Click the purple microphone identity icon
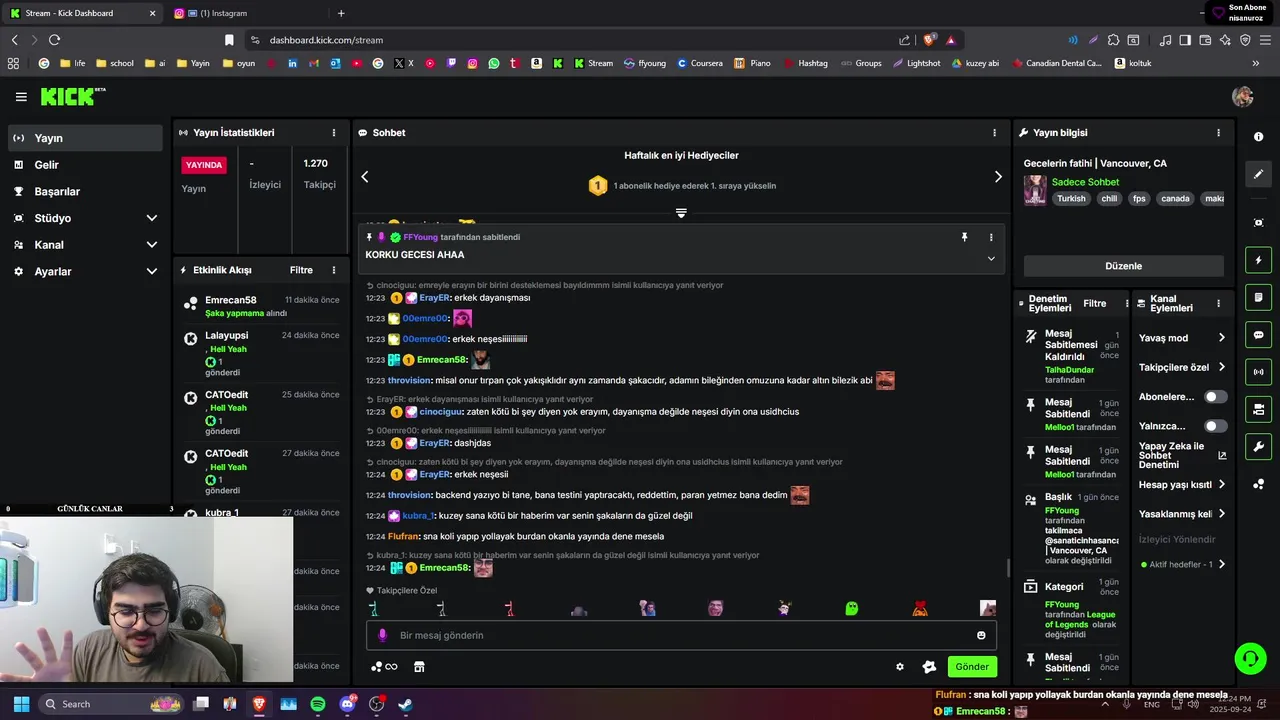 [382, 635]
